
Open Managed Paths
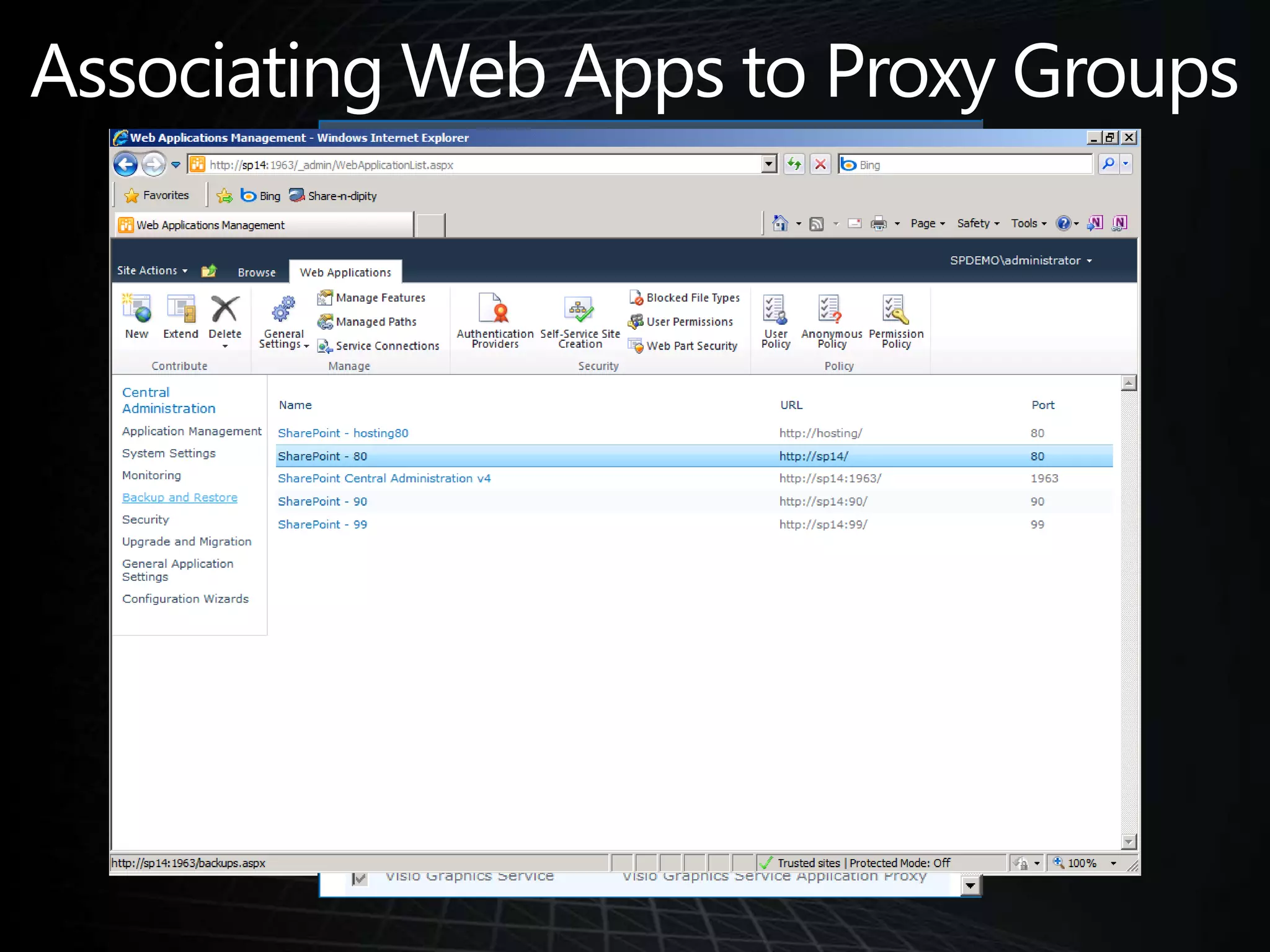367,322
